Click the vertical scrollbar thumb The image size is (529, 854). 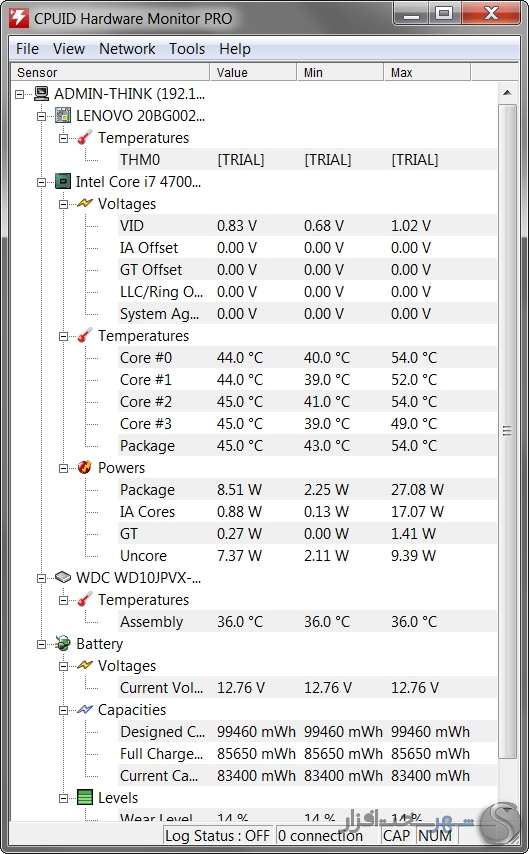click(x=507, y=430)
